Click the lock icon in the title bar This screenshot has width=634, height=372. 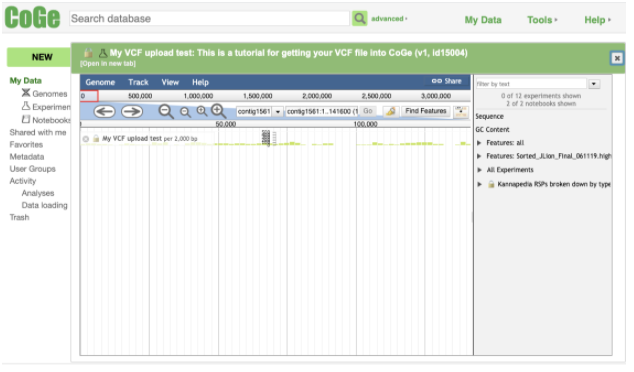click(89, 53)
